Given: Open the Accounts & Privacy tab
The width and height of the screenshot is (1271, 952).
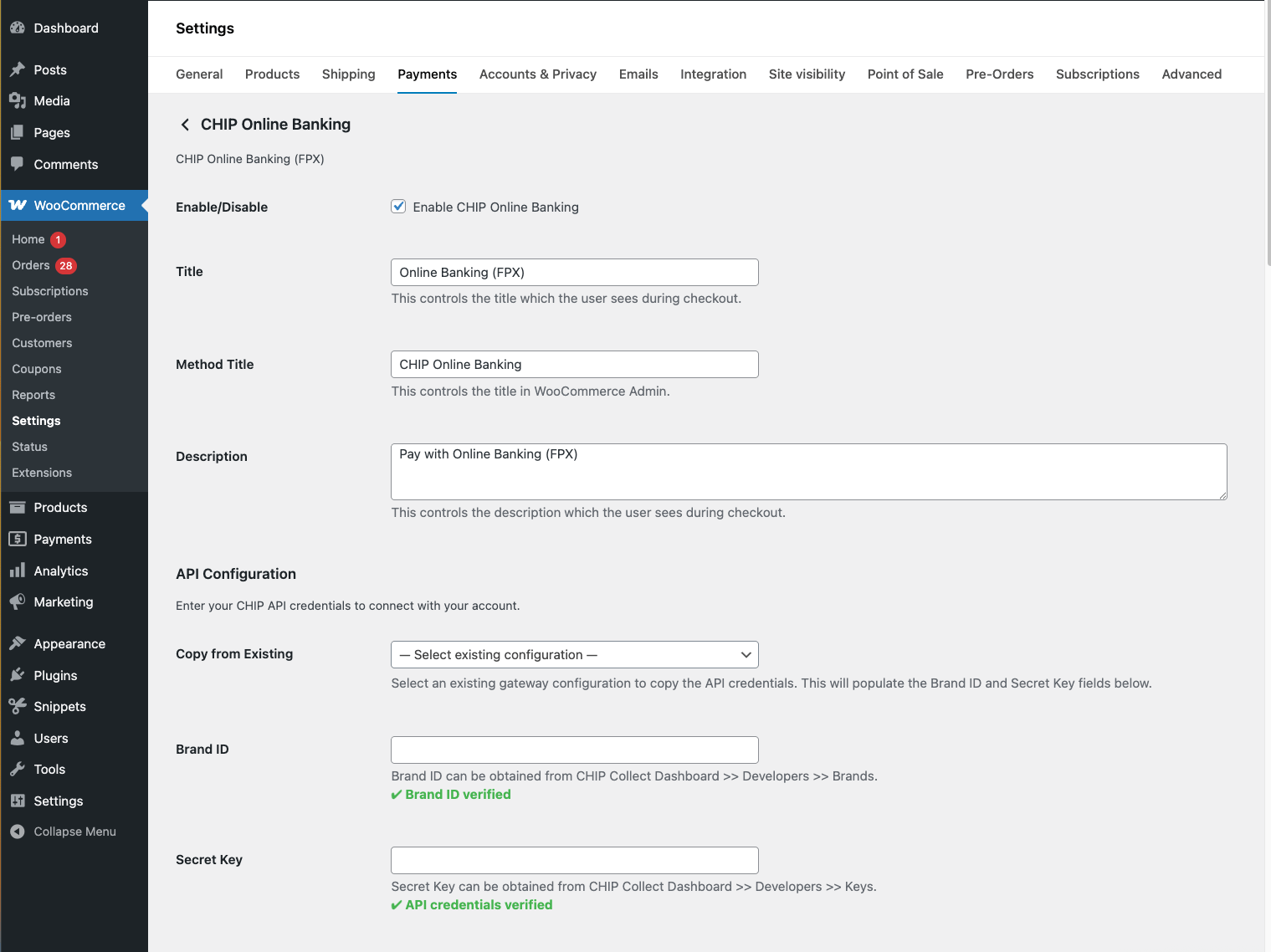Looking at the screenshot, I should (x=537, y=74).
